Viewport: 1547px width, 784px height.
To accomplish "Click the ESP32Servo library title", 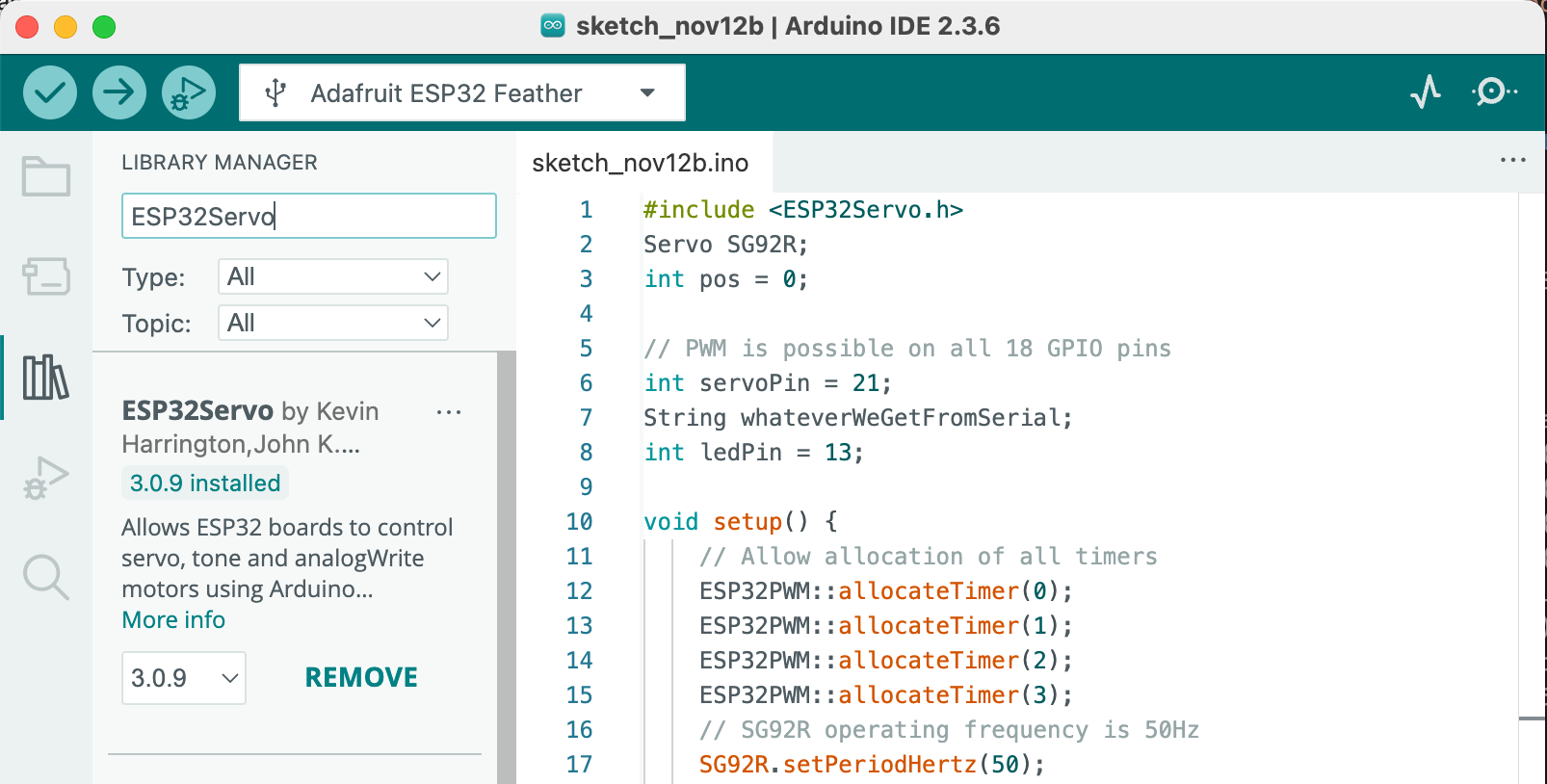I will pos(197,411).
